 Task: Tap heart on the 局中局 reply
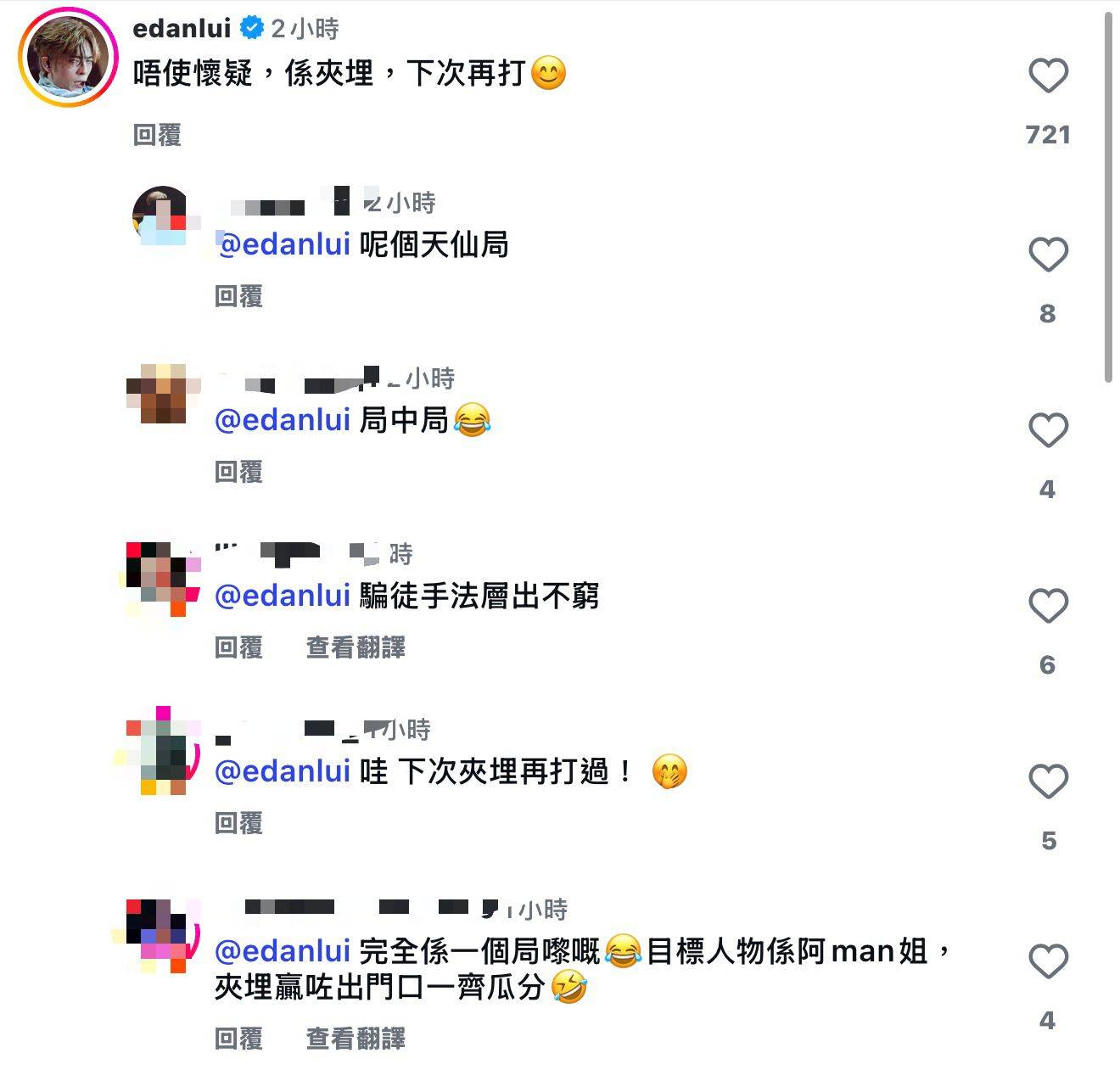click(1048, 430)
